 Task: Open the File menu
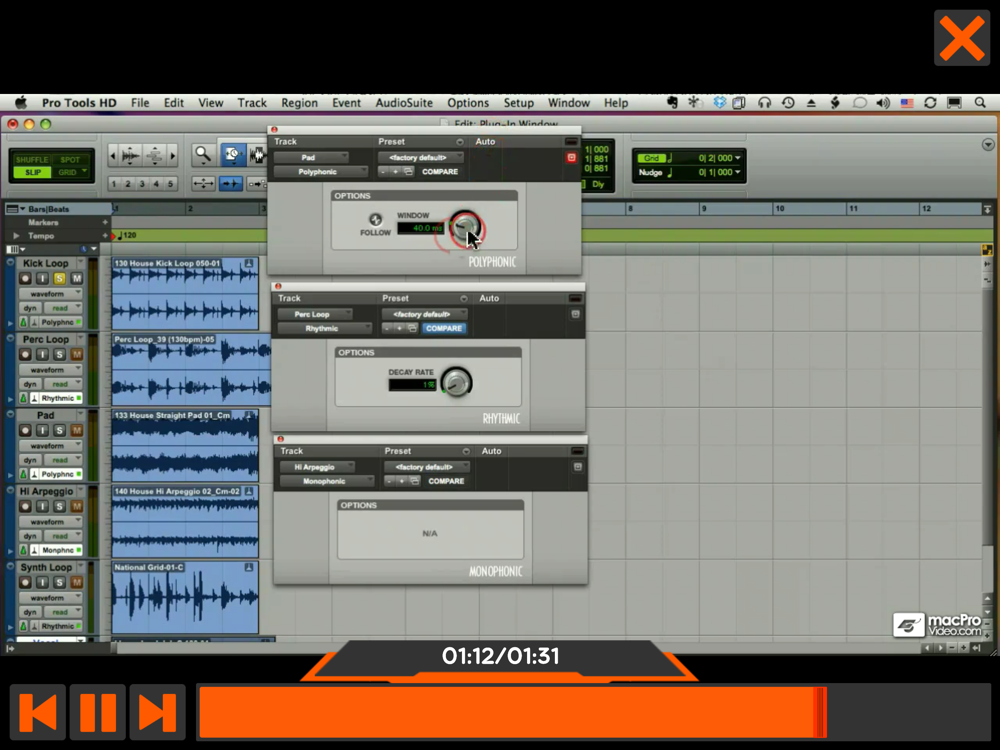[140, 103]
